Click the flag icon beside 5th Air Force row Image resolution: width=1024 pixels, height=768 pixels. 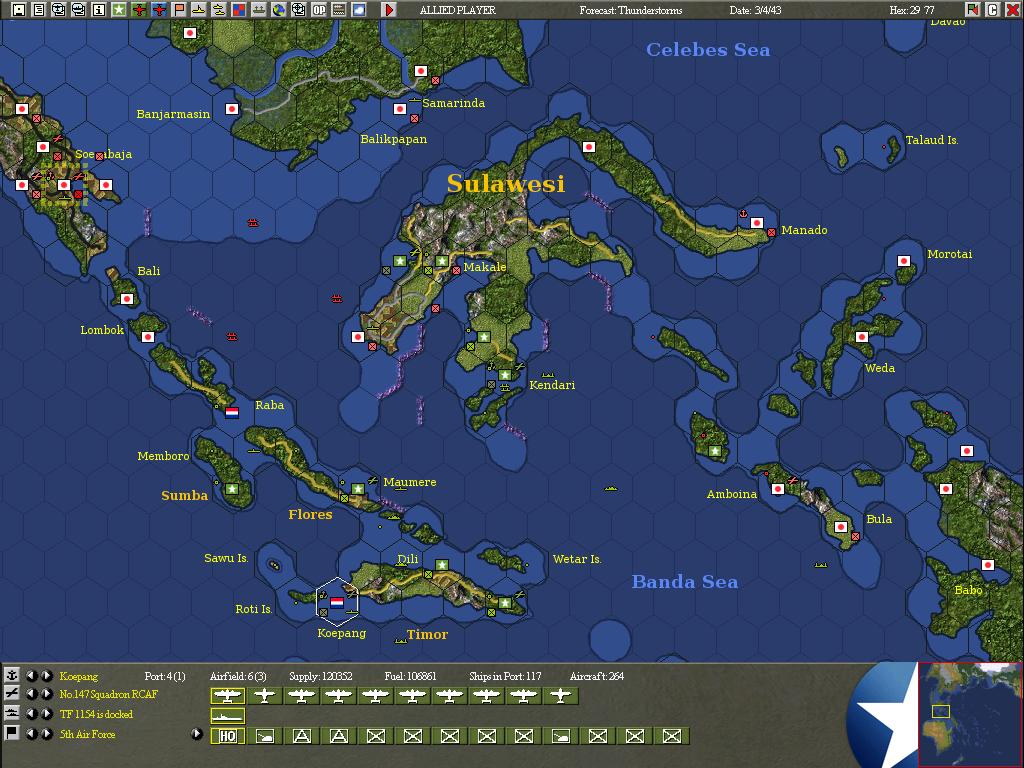click(11, 733)
